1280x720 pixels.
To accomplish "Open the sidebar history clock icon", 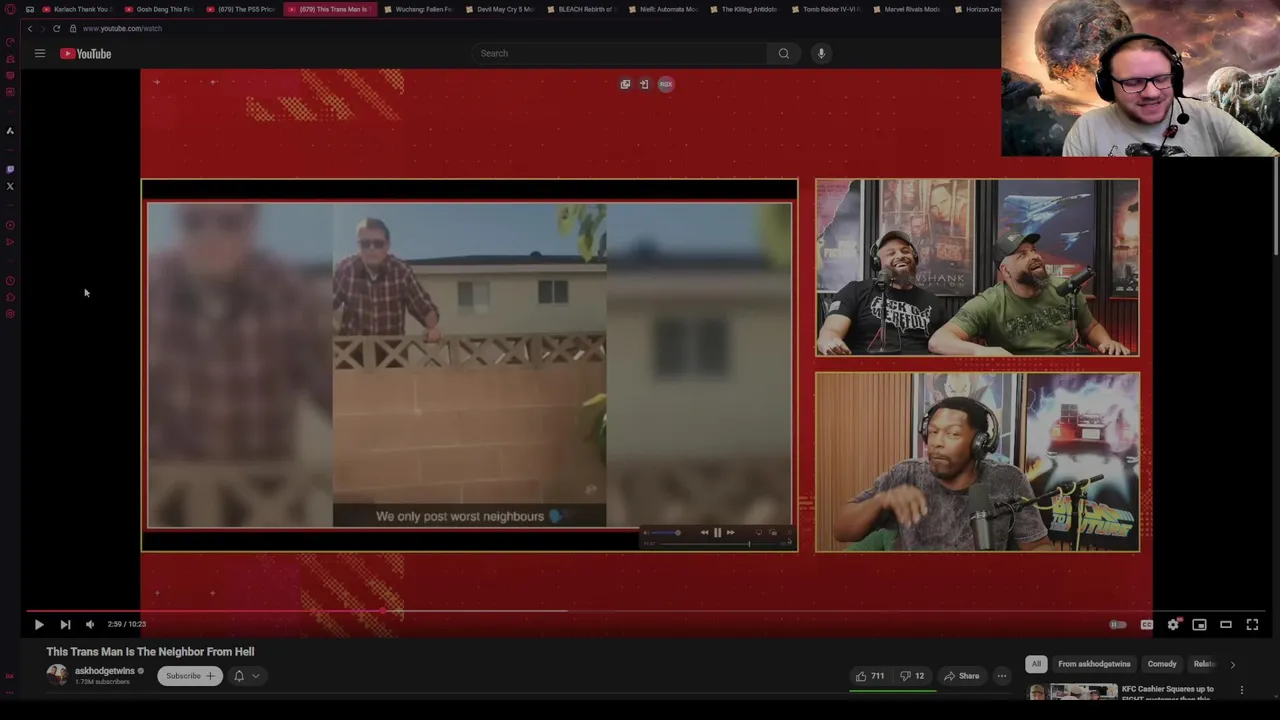I will [x=10, y=281].
